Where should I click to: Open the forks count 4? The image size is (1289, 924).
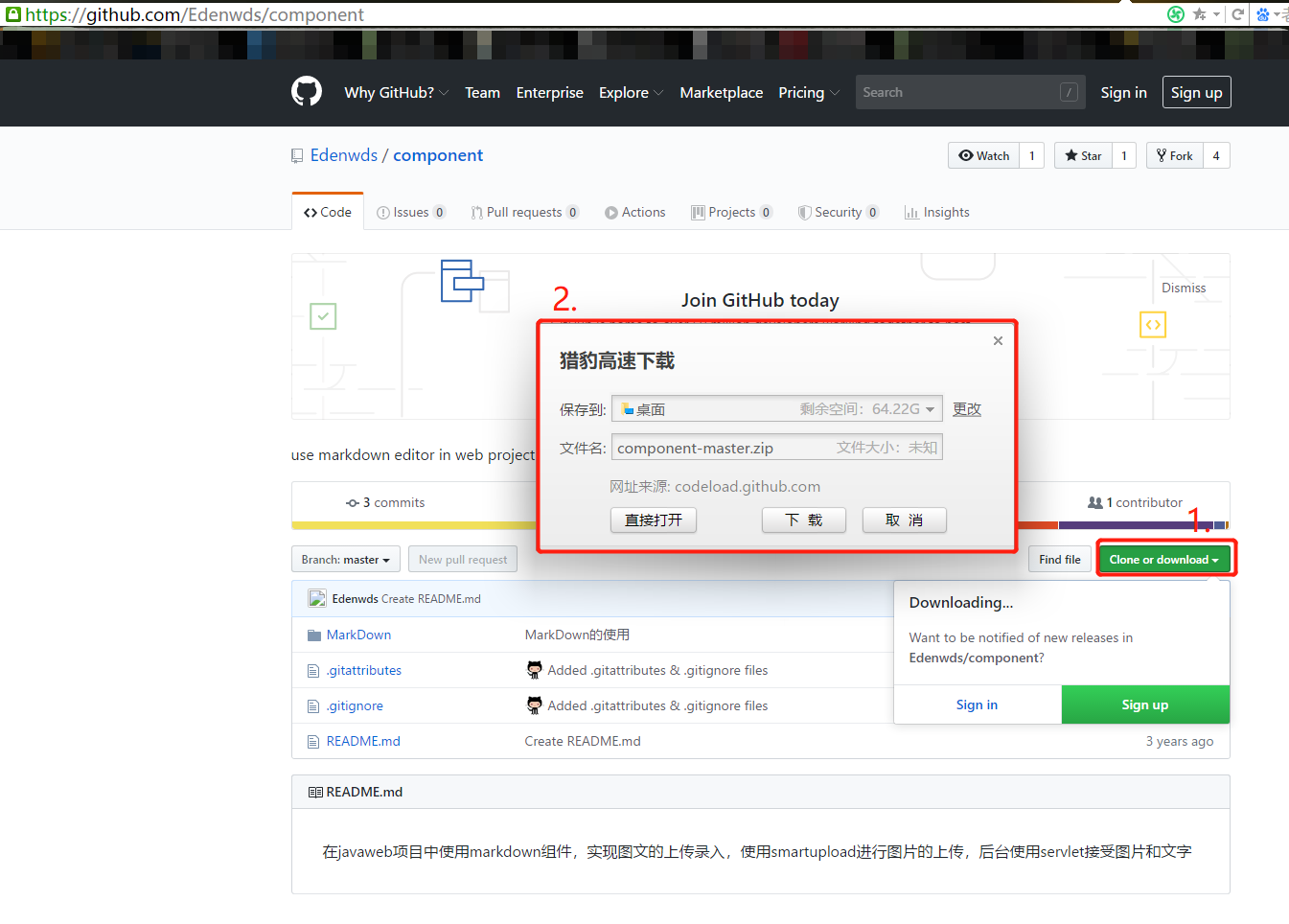pos(1216,155)
